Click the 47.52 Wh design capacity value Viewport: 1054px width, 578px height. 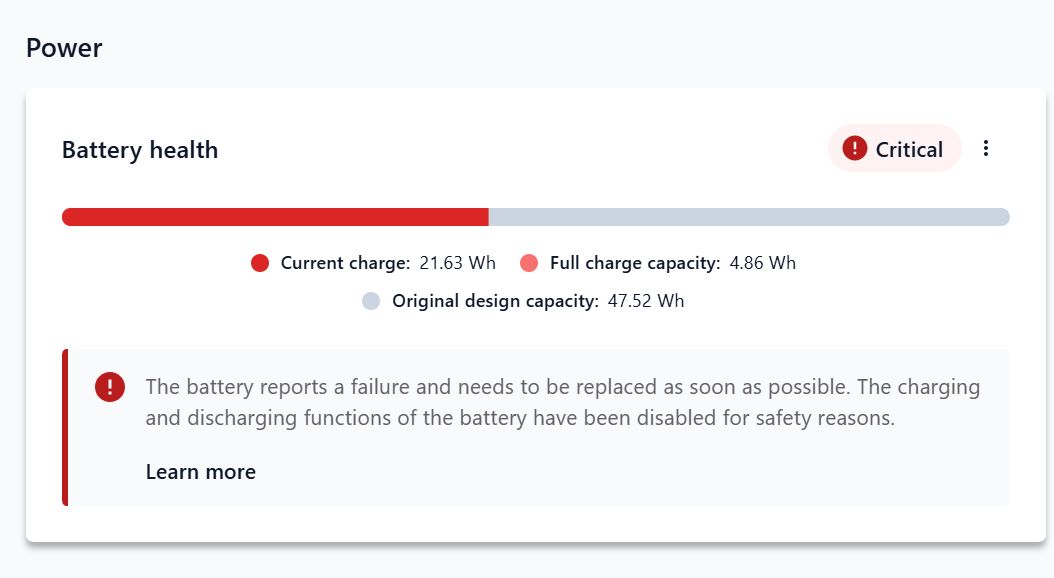646,301
